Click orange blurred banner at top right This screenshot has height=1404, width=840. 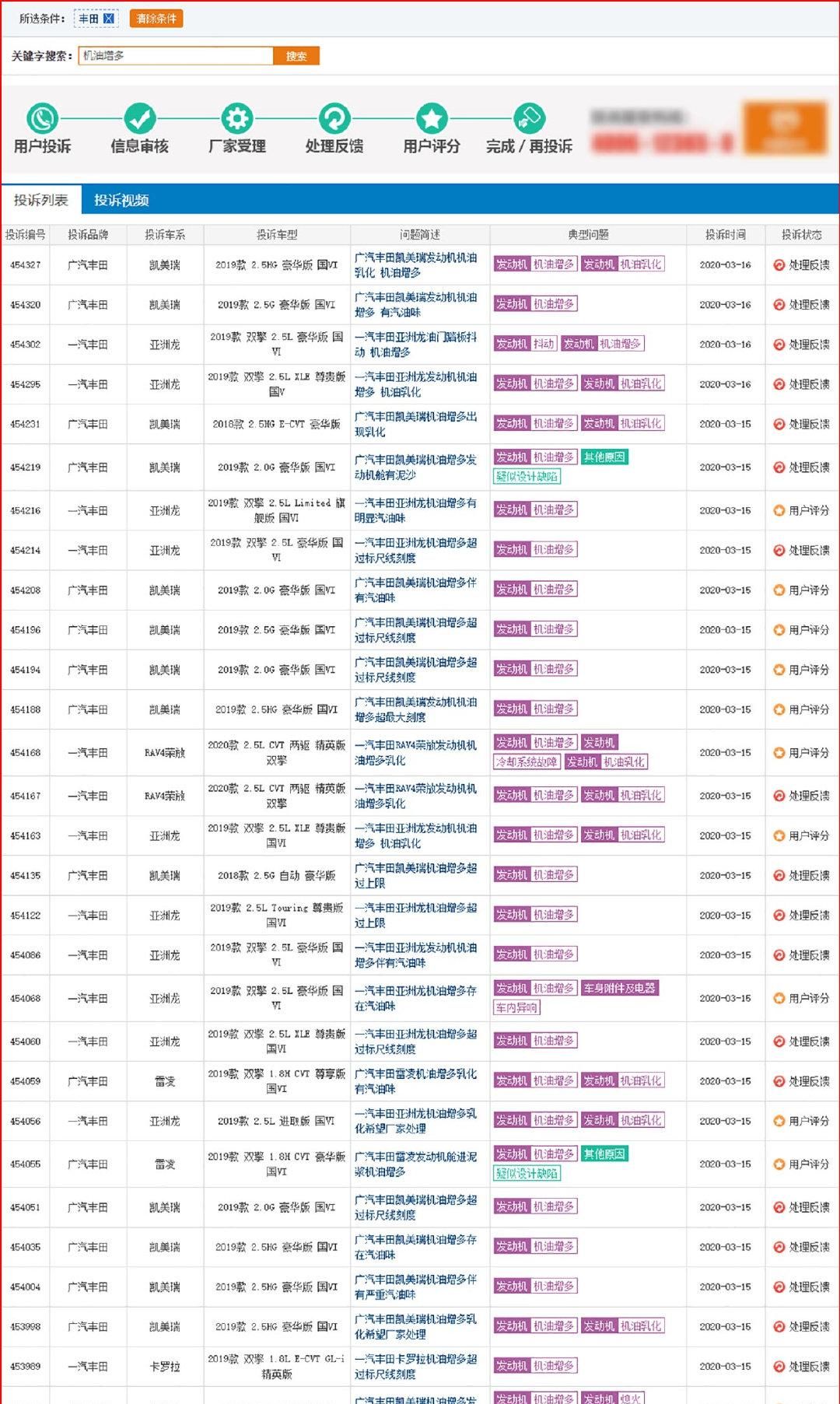tap(784, 128)
